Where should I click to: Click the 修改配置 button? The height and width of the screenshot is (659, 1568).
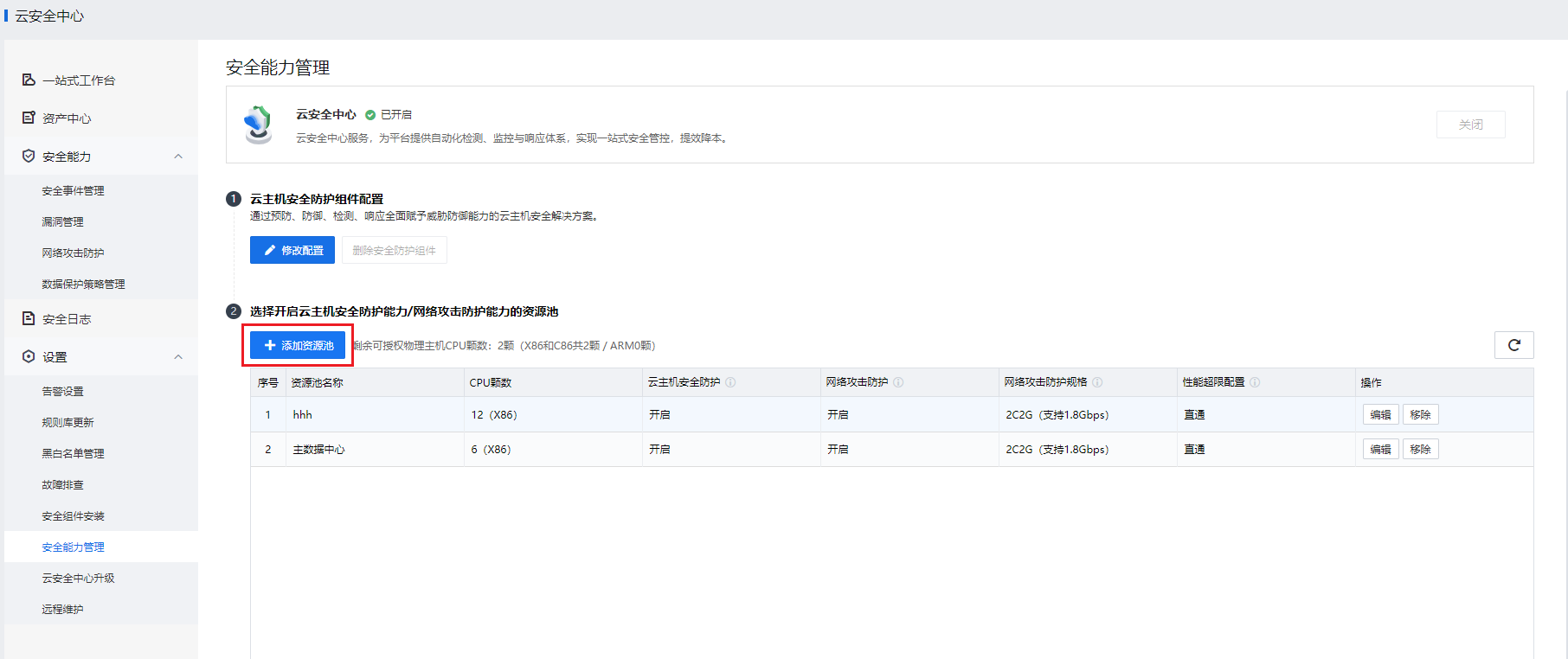292,250
